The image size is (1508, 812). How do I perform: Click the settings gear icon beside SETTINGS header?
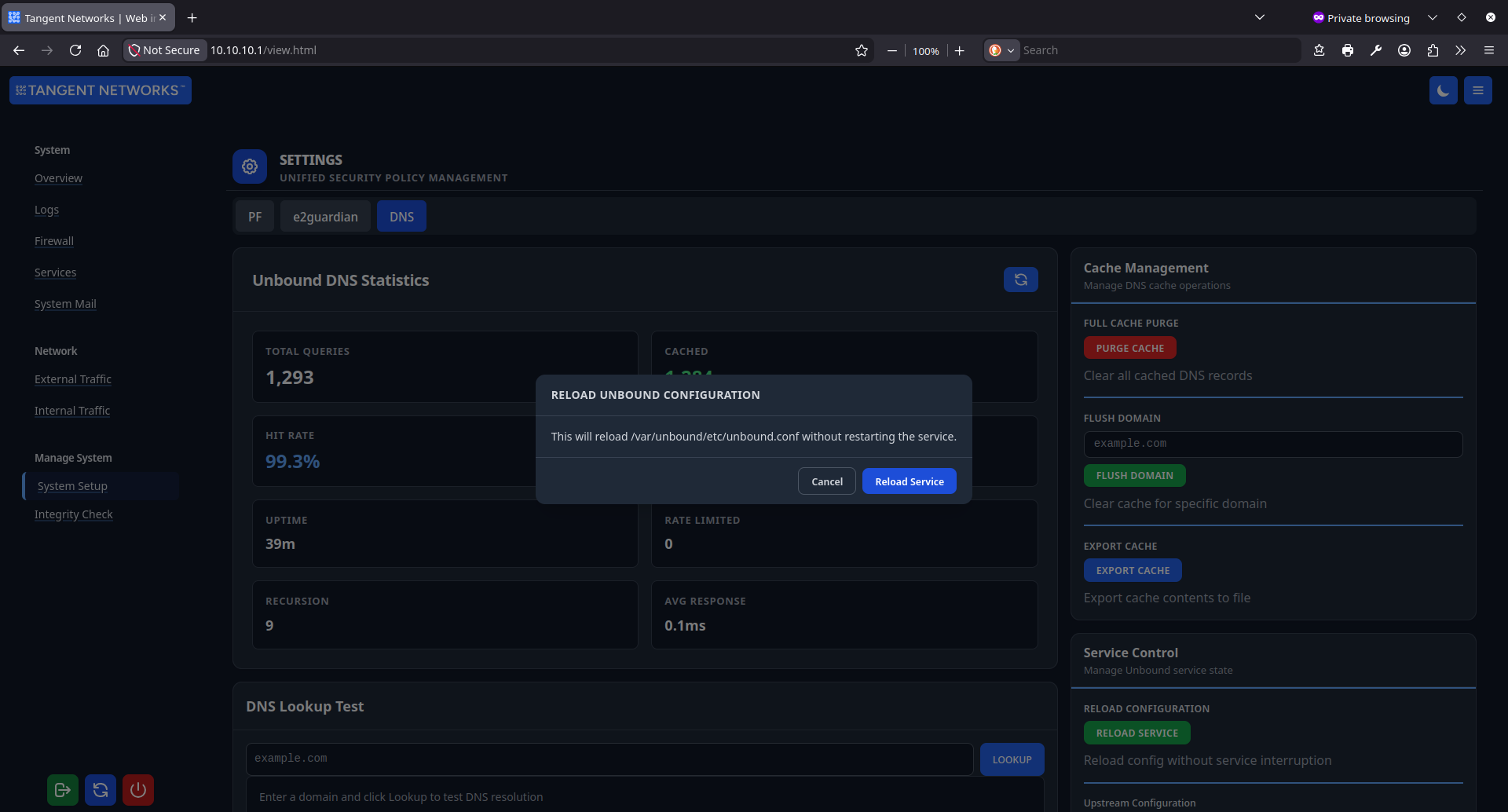coord(249,166)
